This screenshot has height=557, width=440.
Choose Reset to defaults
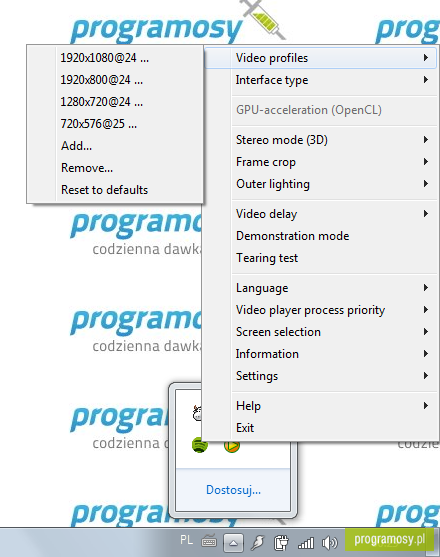pos(115,190)
